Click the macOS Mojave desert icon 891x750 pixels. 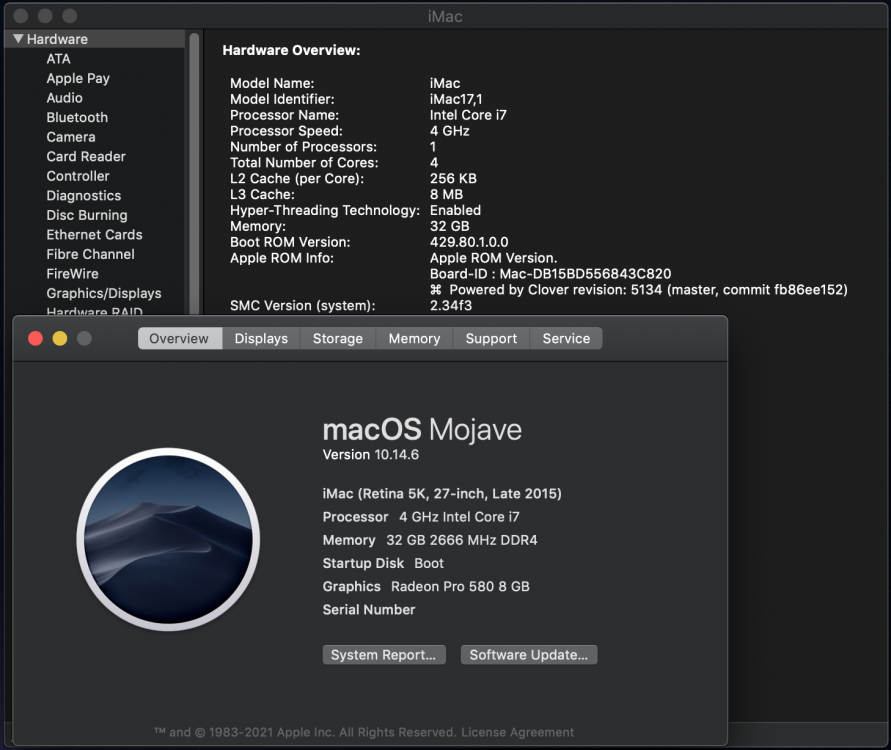pos(168,539)
